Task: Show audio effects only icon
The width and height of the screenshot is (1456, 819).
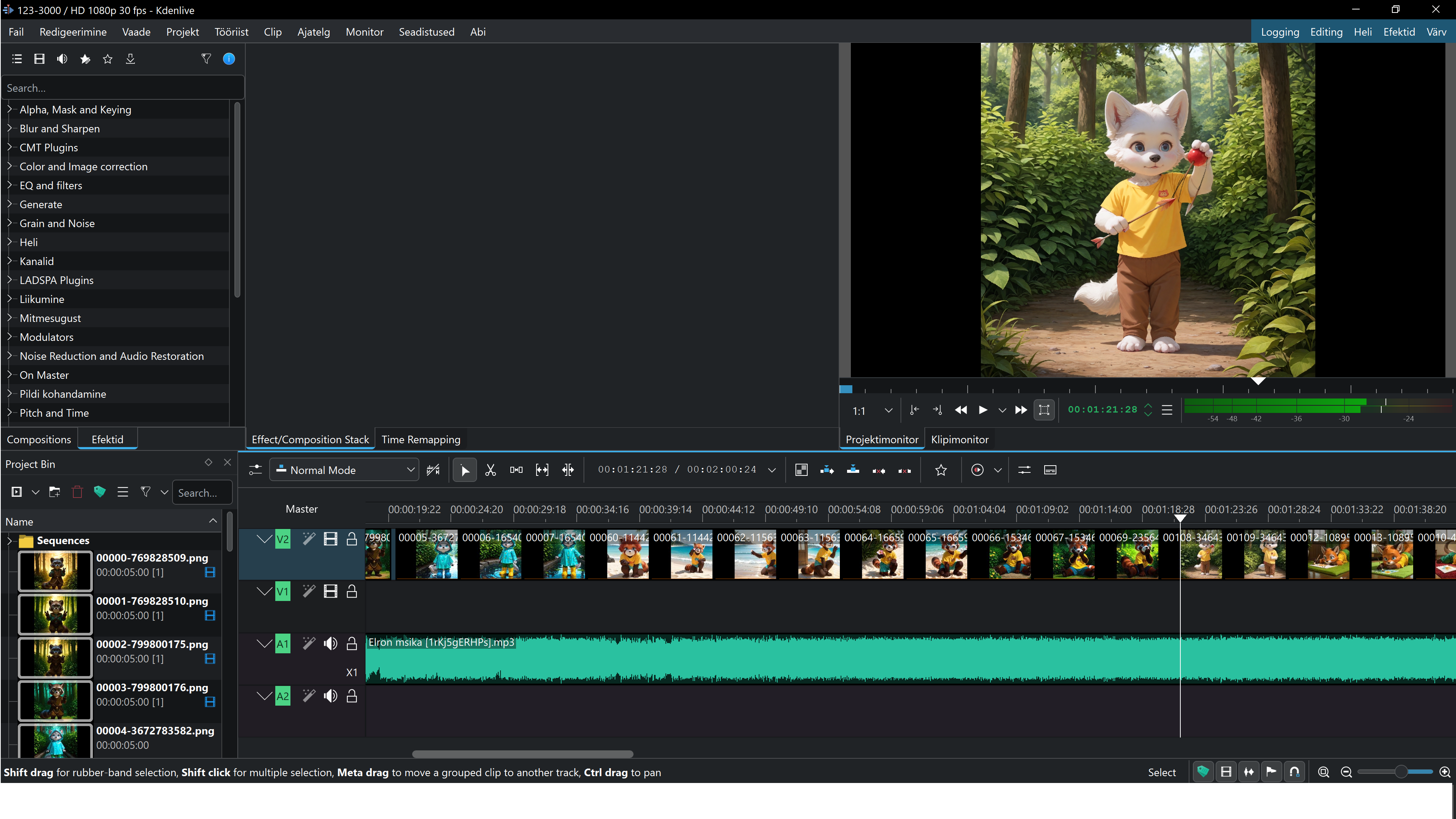Action: tap(62, 59)
